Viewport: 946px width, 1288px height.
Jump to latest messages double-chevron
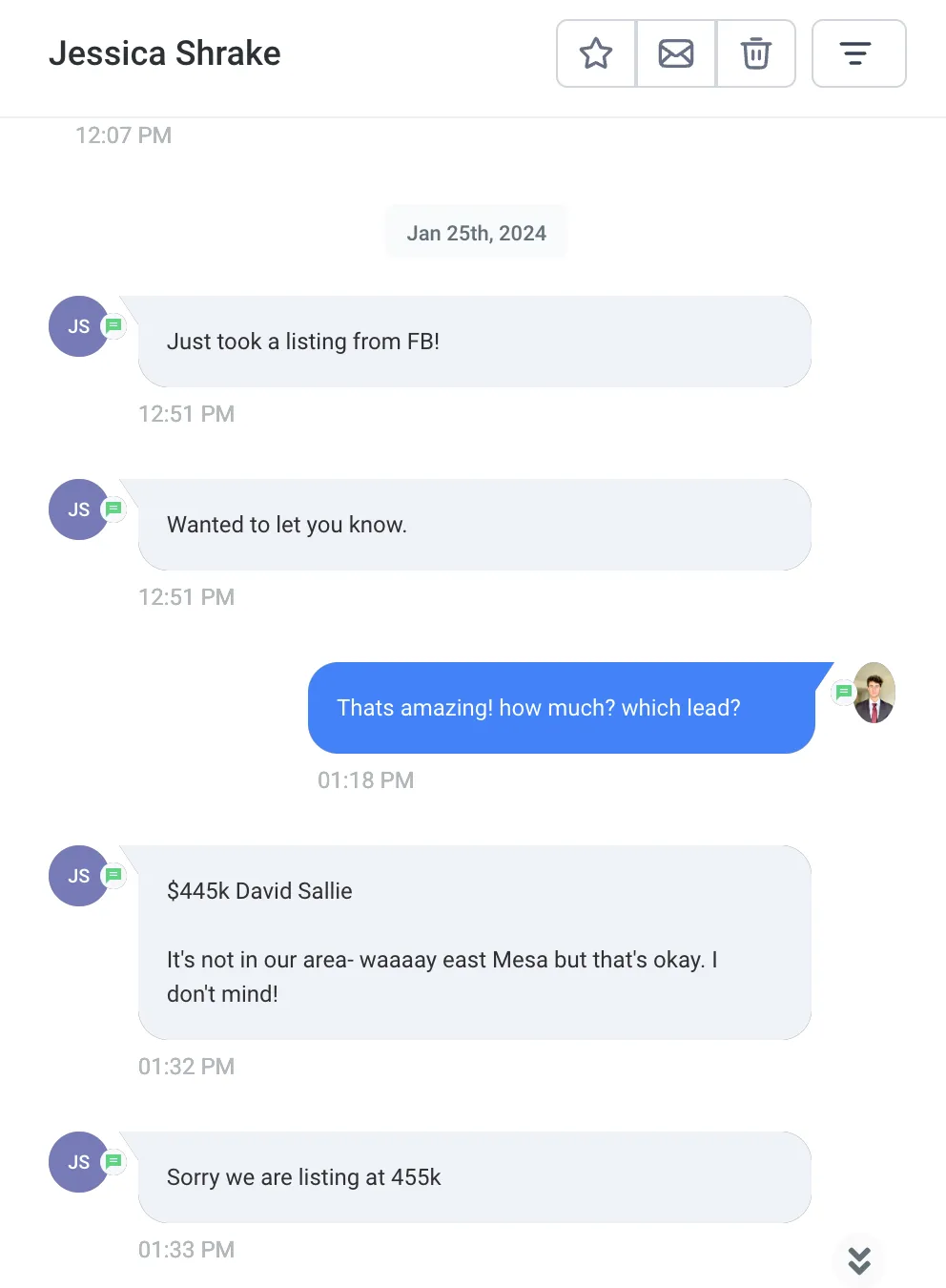coord(859,1260)
